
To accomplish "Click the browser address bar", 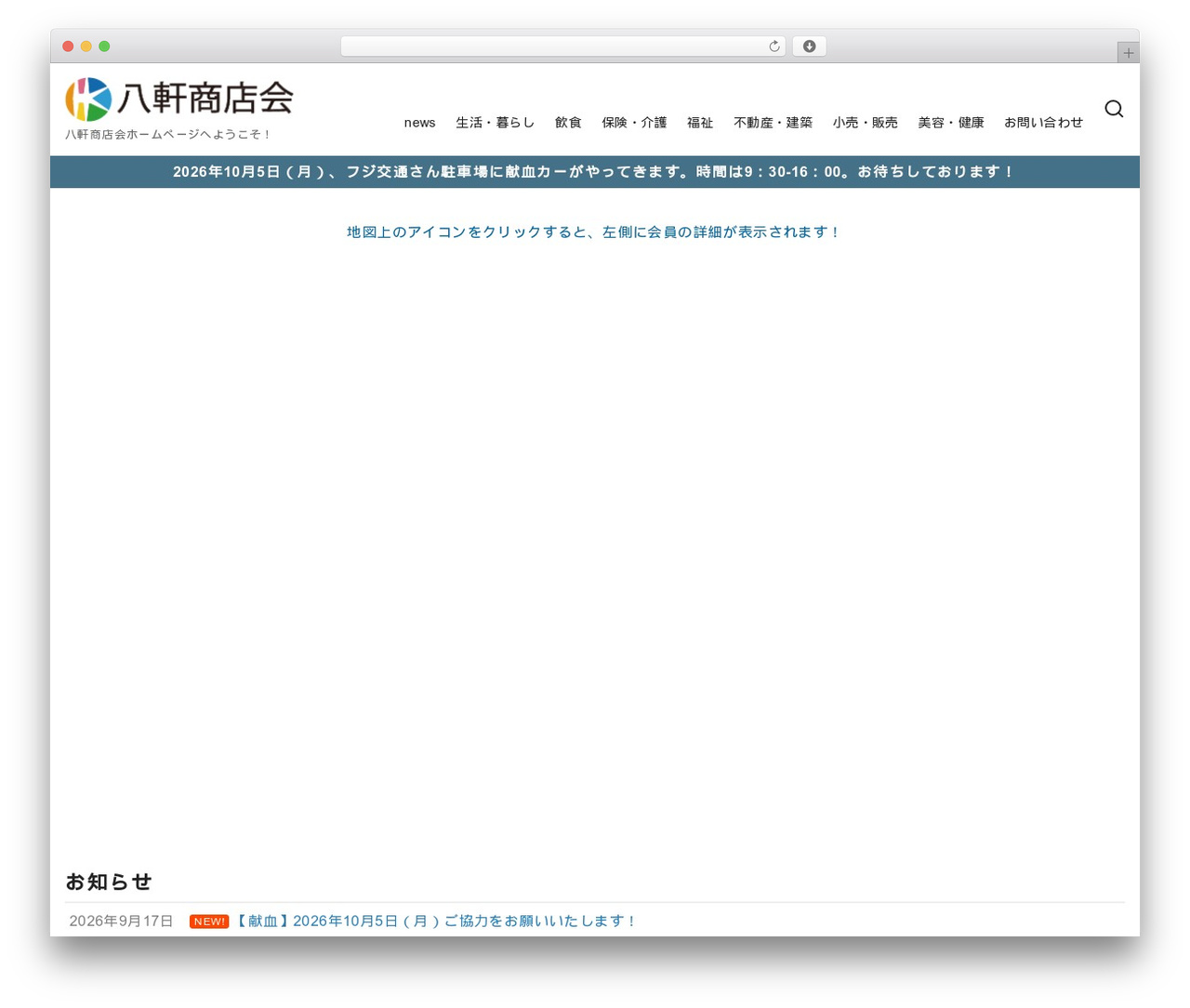I will point(563,46).
